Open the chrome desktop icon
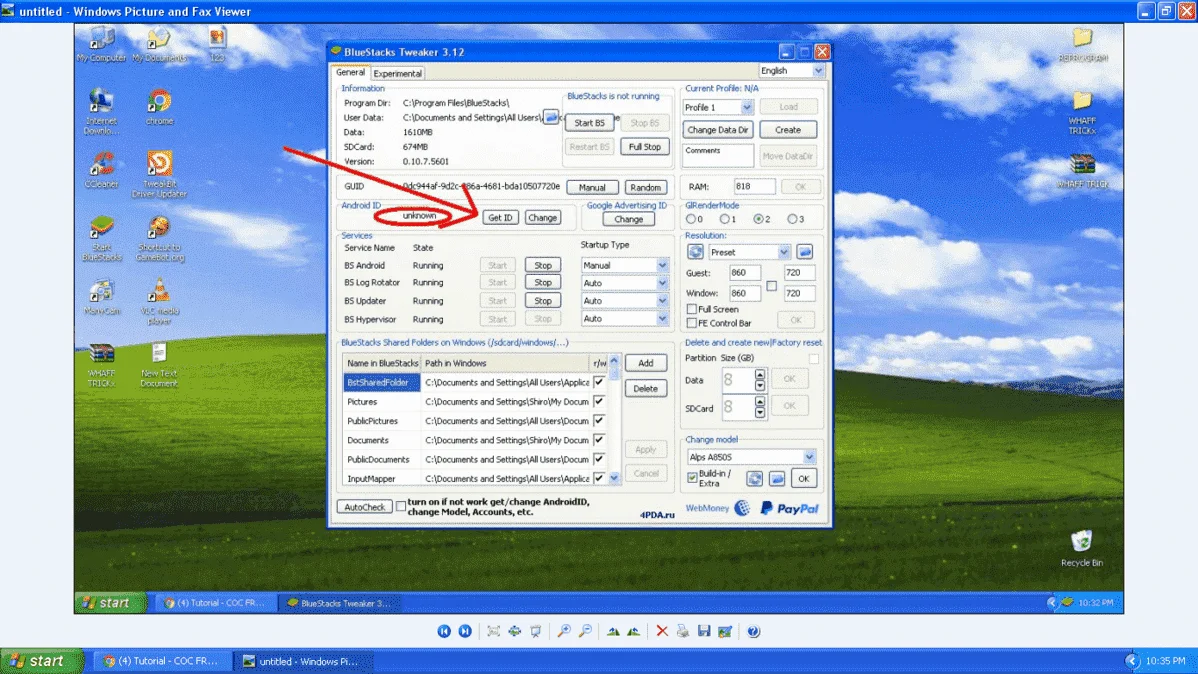The image size is (1198, 674). 160,107
